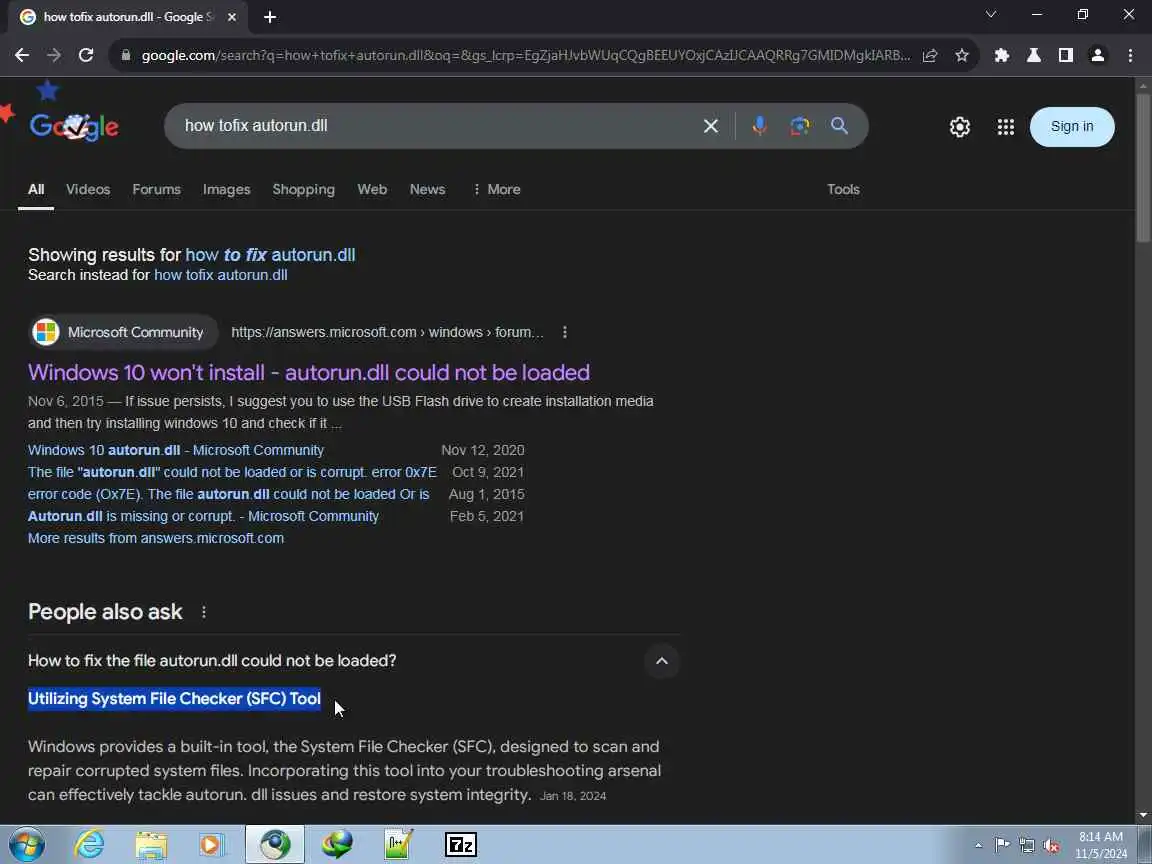Click highlighted System File Checker text

point(174,699)
